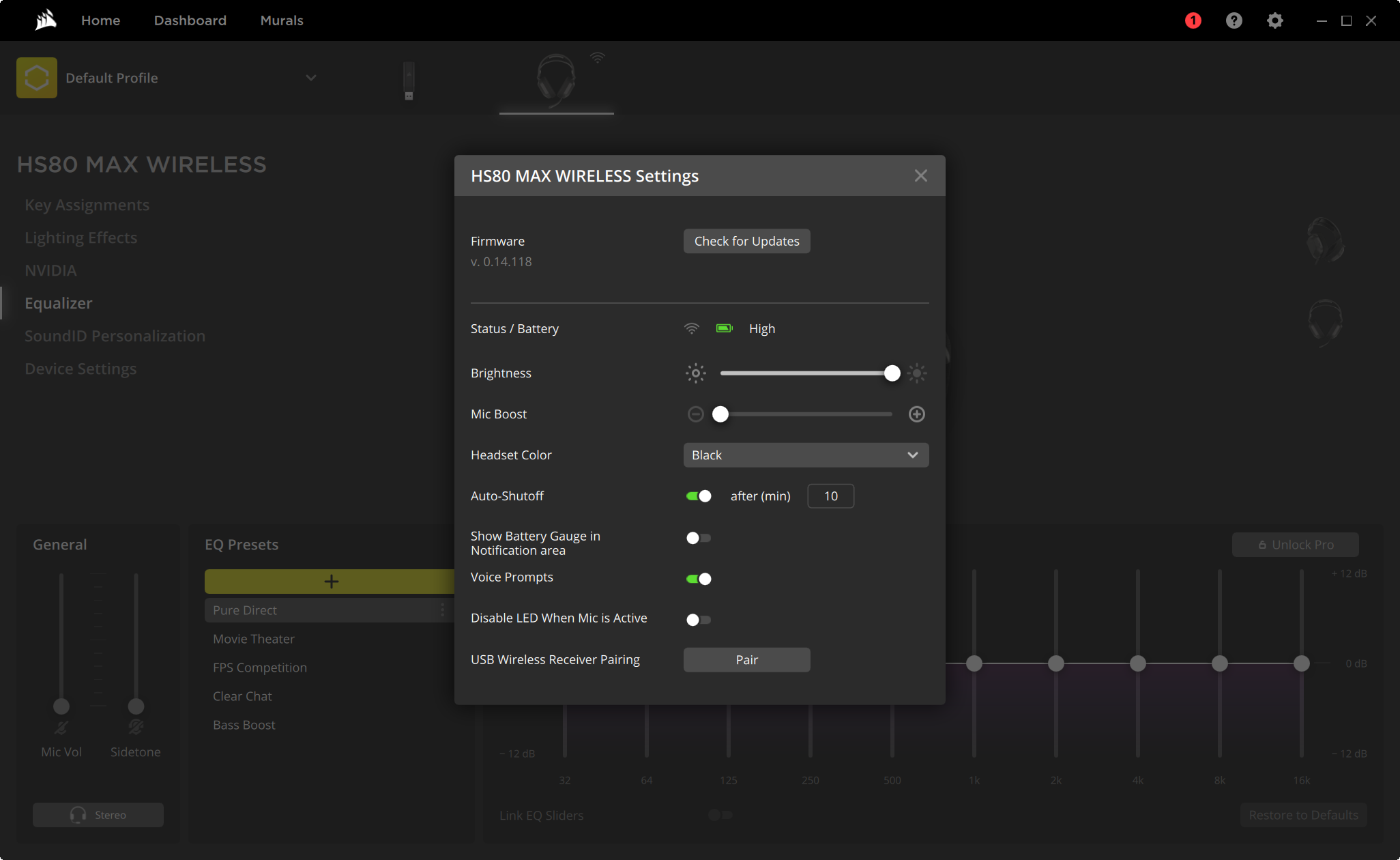Click the muted Mic Vol icon

point(61,728)
